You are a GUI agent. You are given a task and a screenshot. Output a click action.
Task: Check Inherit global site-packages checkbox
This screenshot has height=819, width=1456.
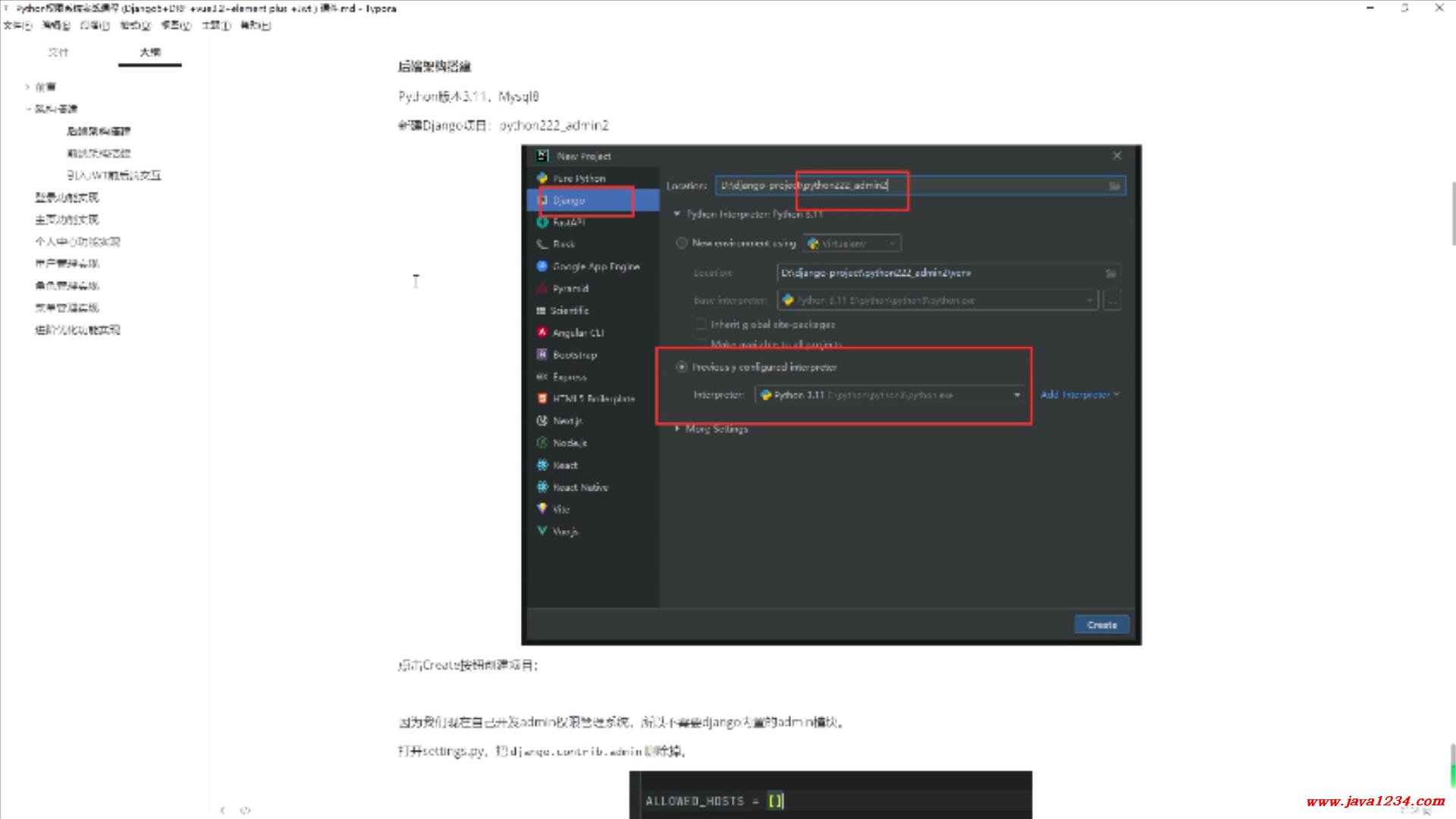point(701,324)
